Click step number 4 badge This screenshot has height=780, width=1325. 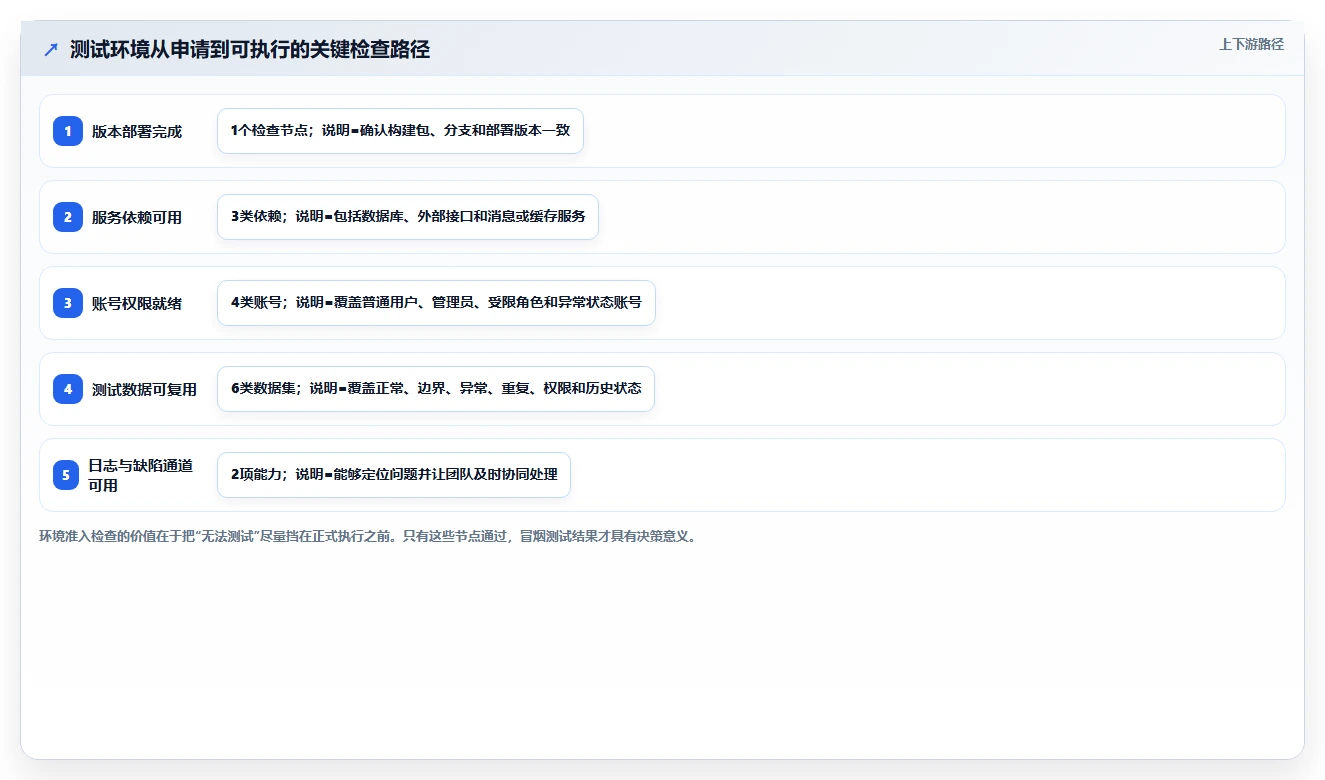(x=68, y=389)
